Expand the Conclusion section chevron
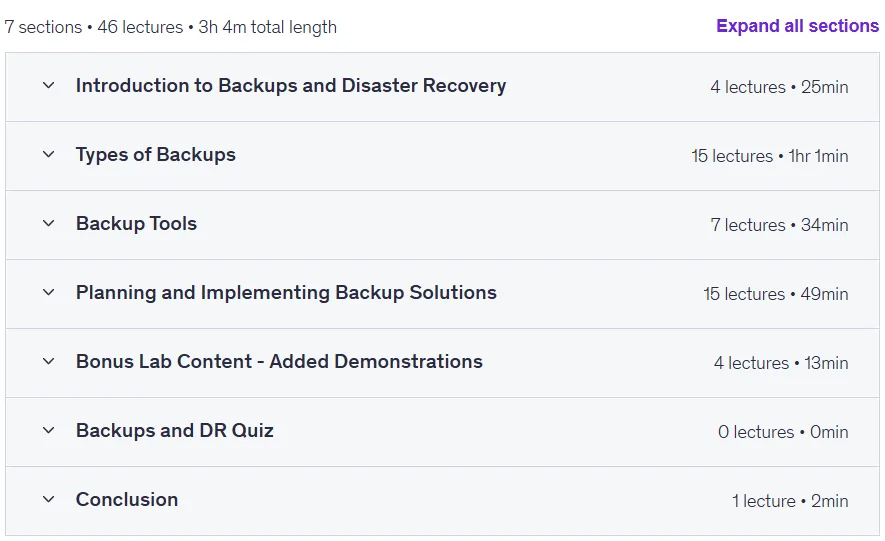885x541 pixels. (49, 499)
